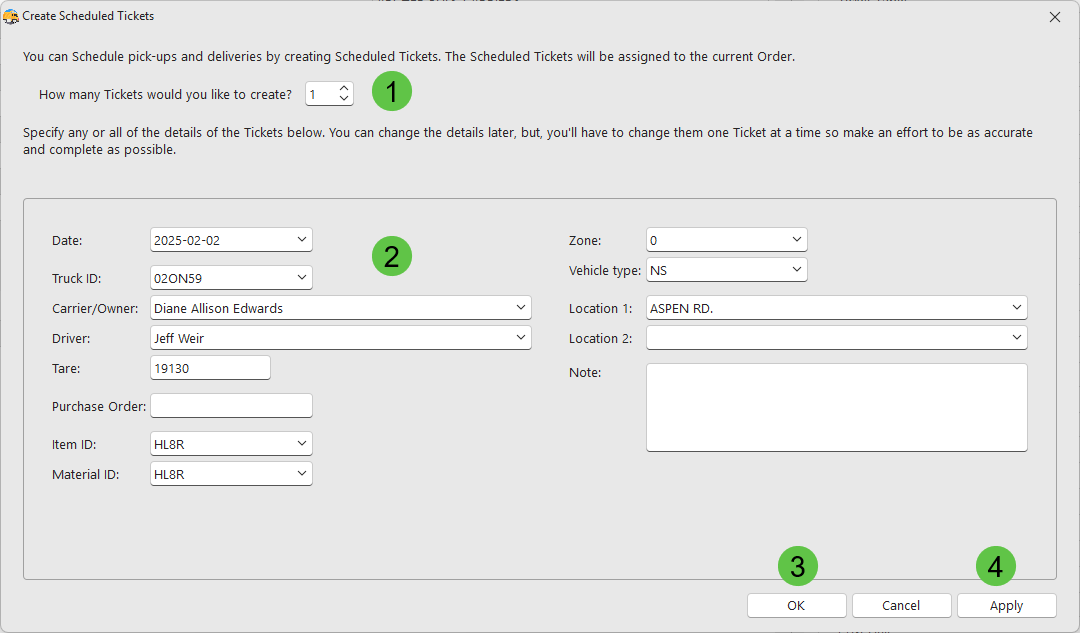Close the Create Scheduled Tickets dialog
1080x633 pixels.
click(x=1054, y=17)
